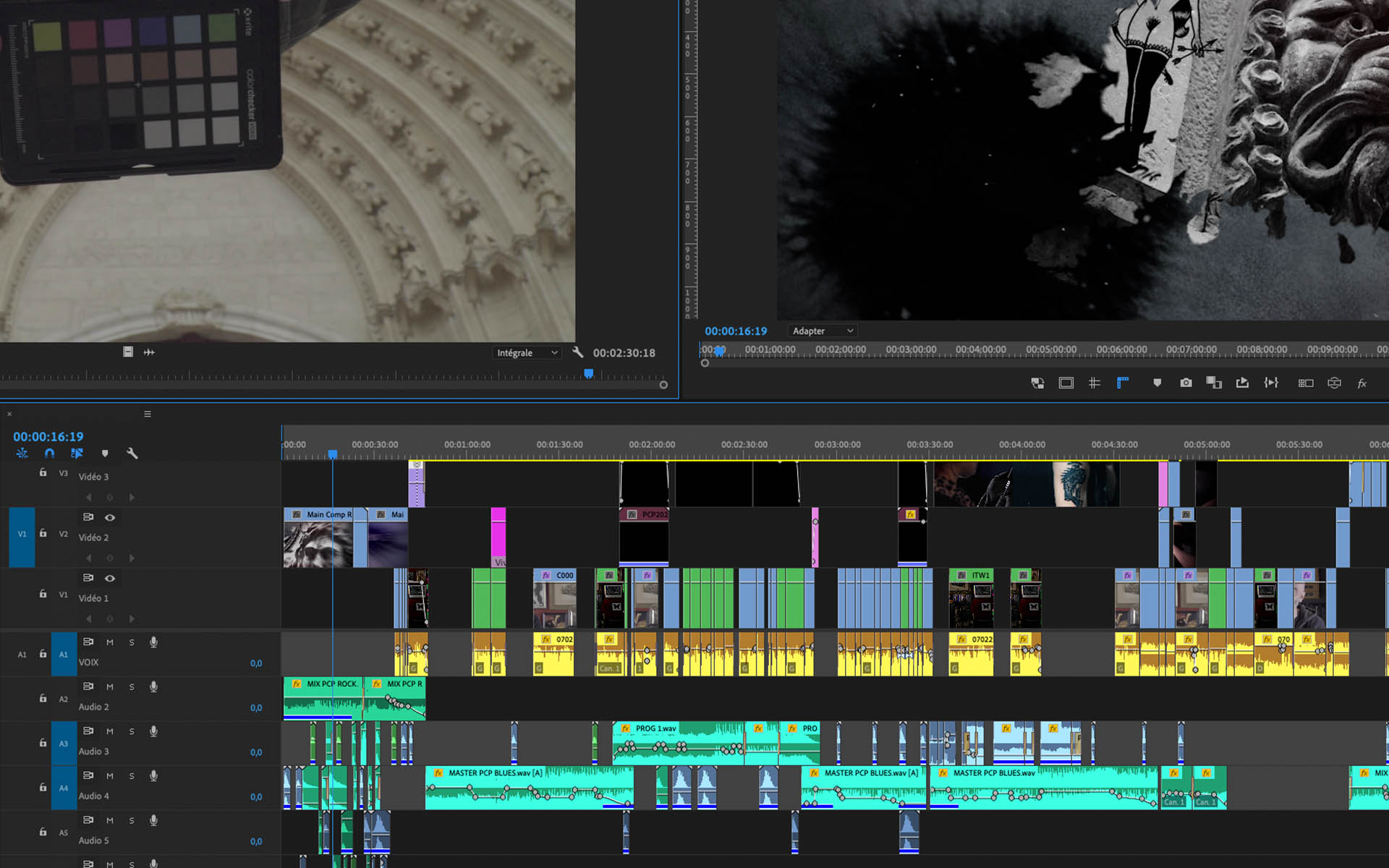This screenshot has height=868, width=1389.
Task: Toggle A4 track targeting
Action: pyautogui.click(x=64, y=788)
